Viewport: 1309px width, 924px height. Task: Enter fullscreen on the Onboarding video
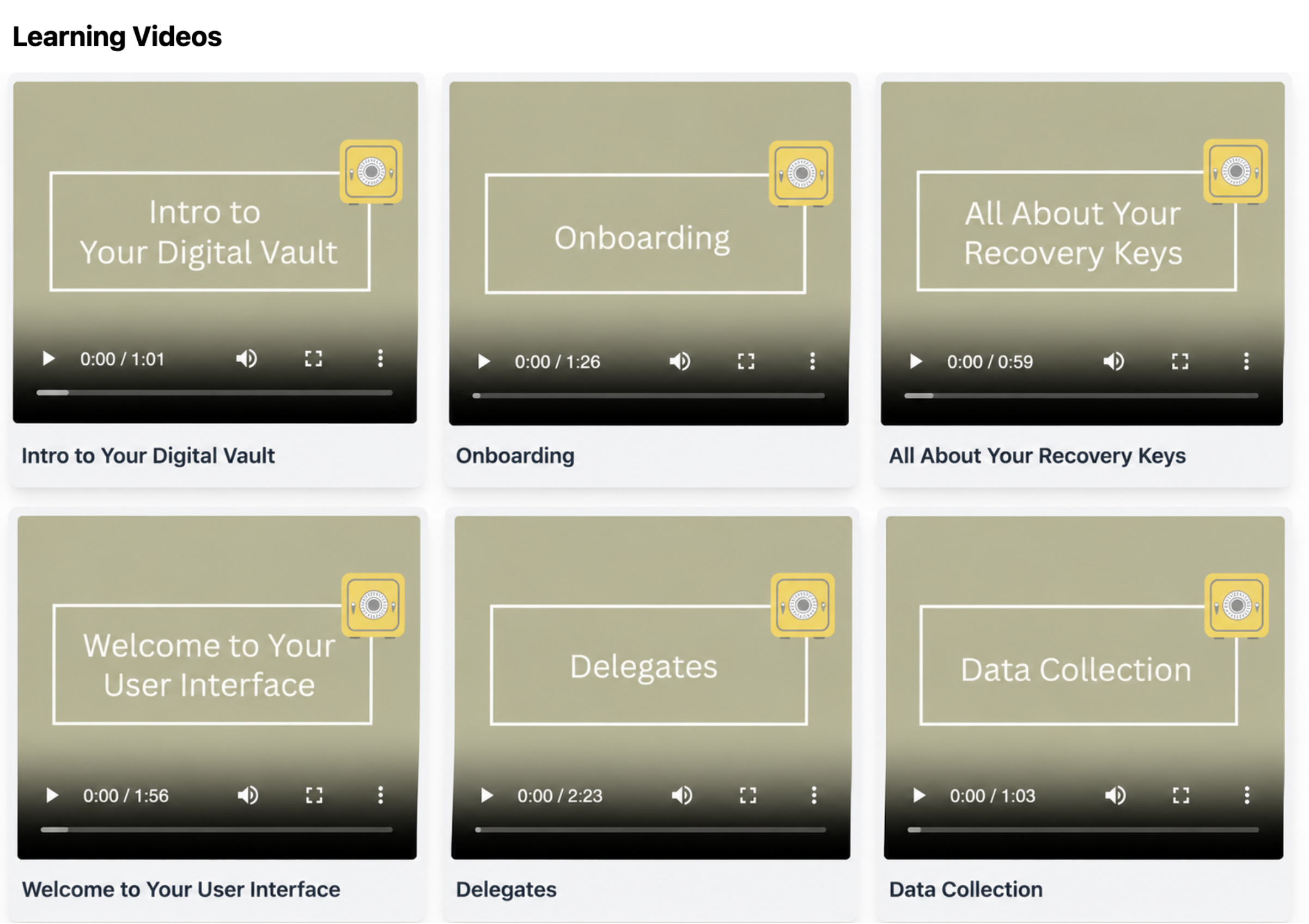(x=746, y=362)
